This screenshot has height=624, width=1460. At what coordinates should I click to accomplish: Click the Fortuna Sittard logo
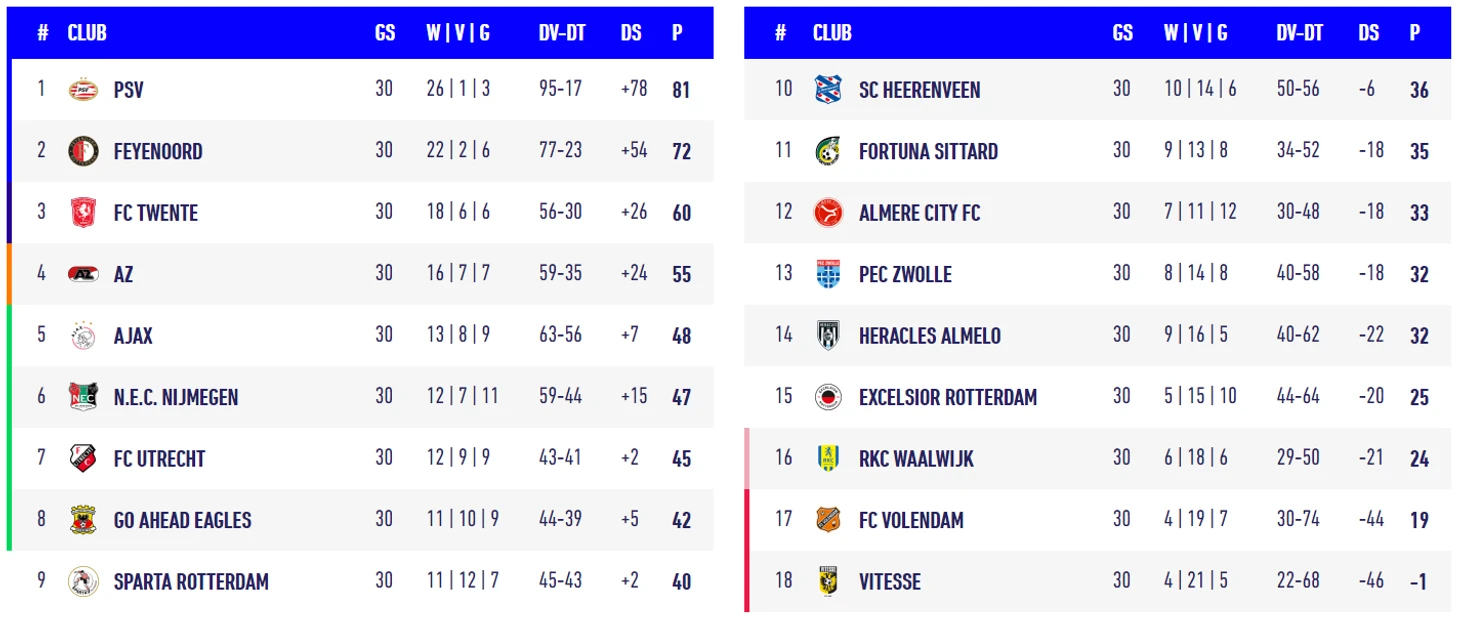click(828, 151)
